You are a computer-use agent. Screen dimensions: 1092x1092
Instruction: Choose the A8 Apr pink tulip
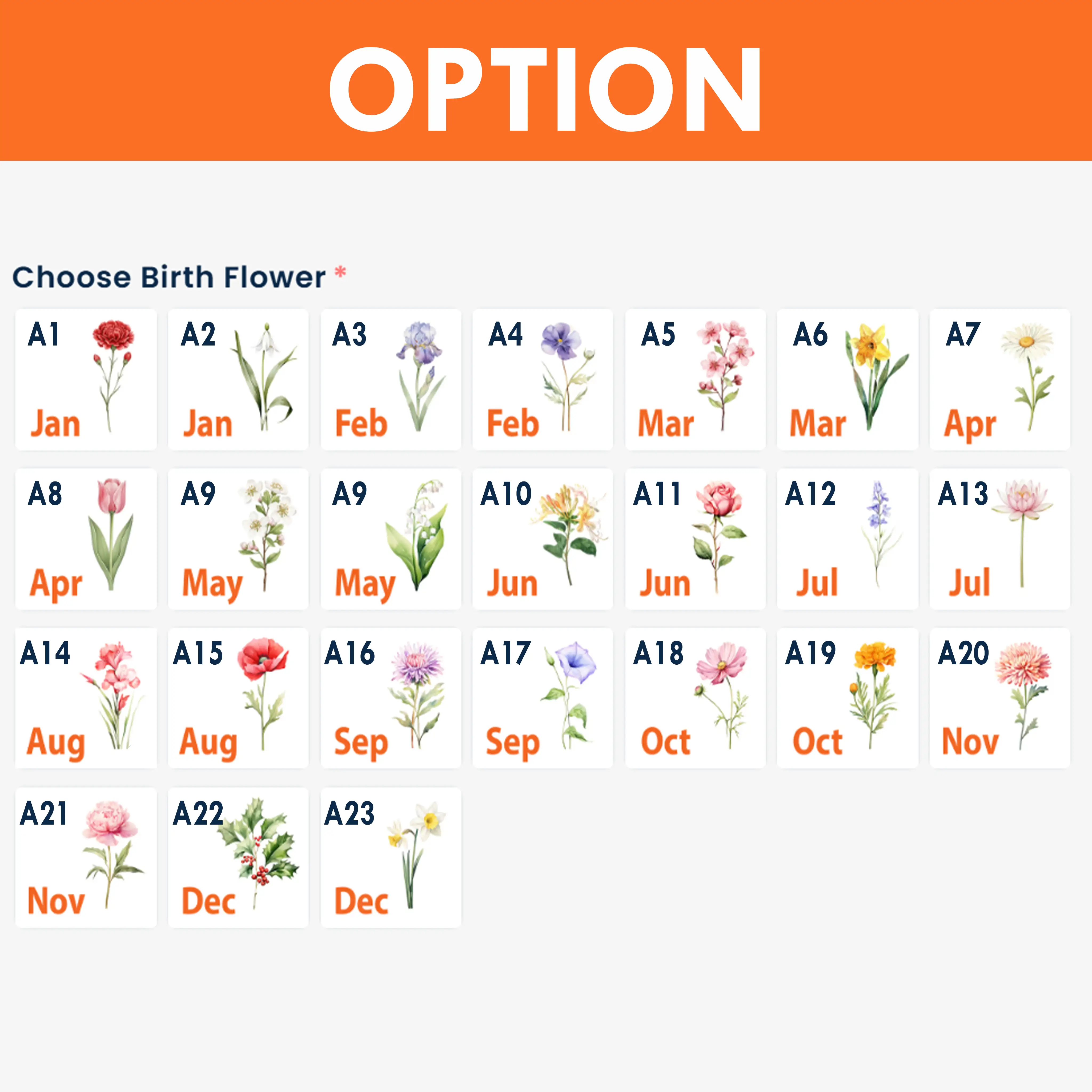point(86,539)
